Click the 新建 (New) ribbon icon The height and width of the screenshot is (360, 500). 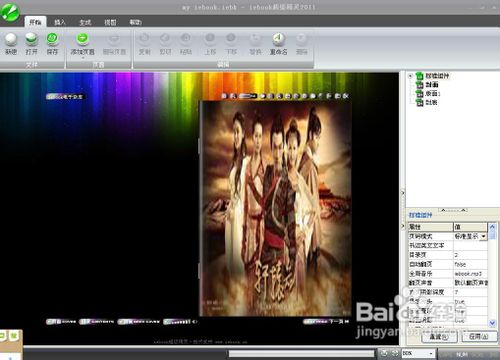tap(11, 43)
